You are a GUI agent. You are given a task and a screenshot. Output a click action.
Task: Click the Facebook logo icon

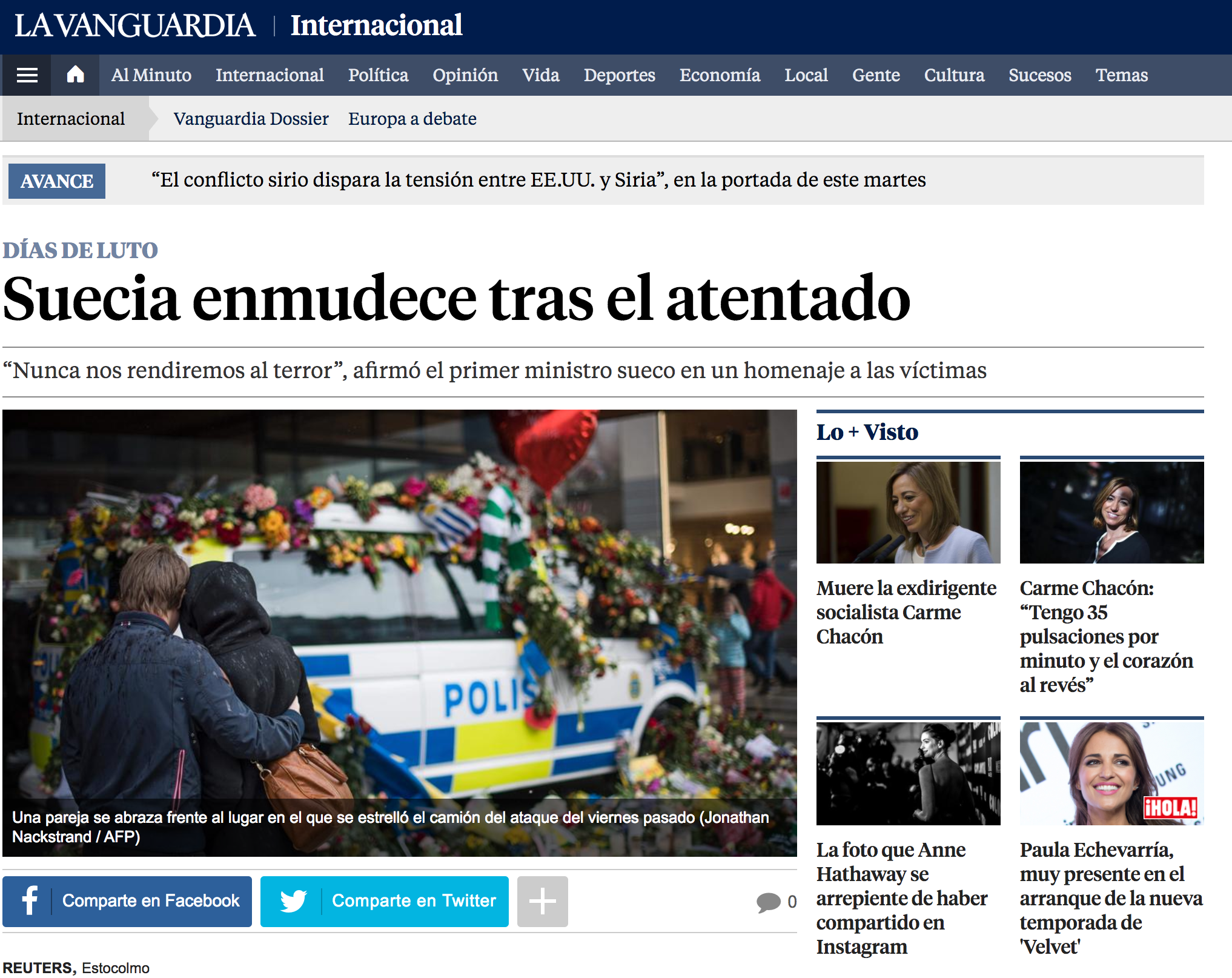(x=30, y=900)
